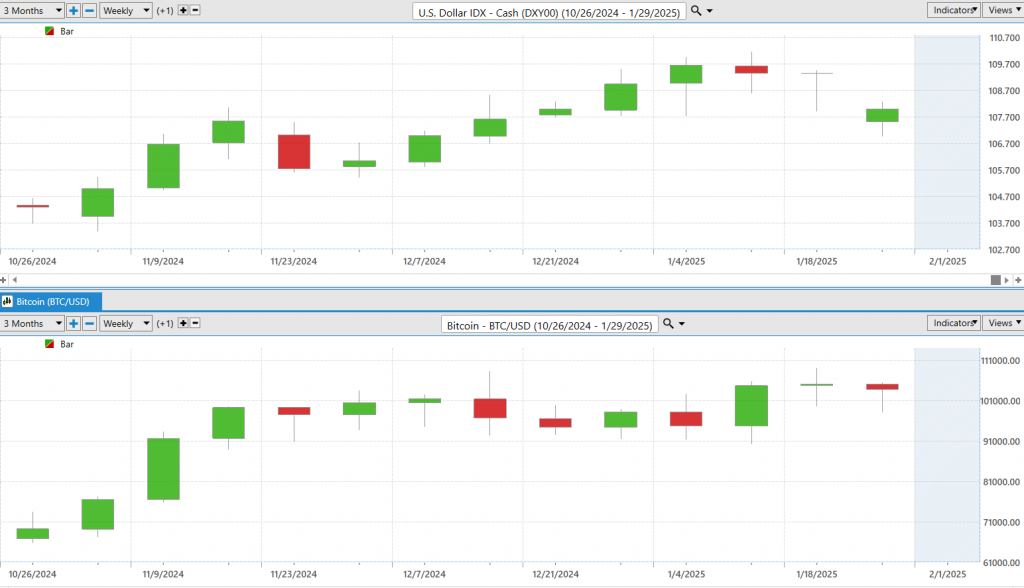Click the blue plus zoom button in Bitcoin chart toolbar
Viewport: 1024px width, 588px height.
(x=74, y=324)
